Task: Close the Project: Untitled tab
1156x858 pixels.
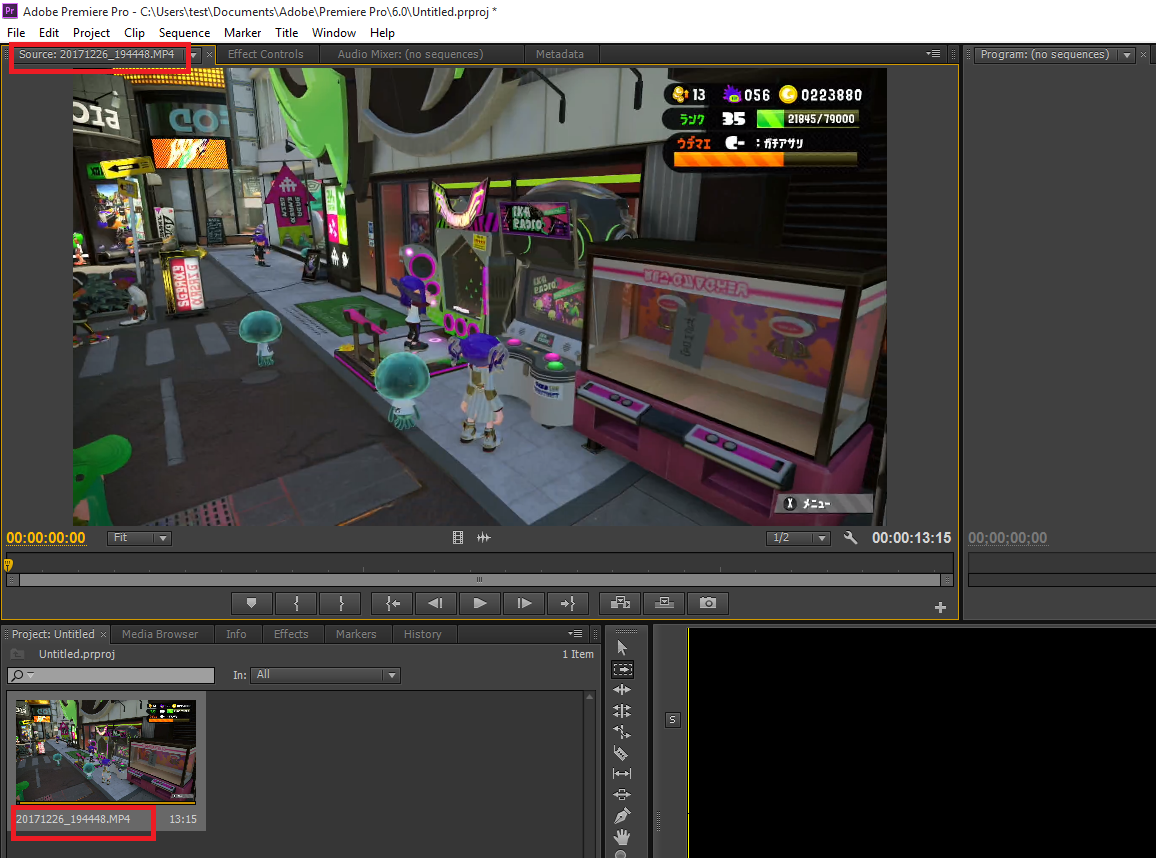Action: tap(104, 635)
